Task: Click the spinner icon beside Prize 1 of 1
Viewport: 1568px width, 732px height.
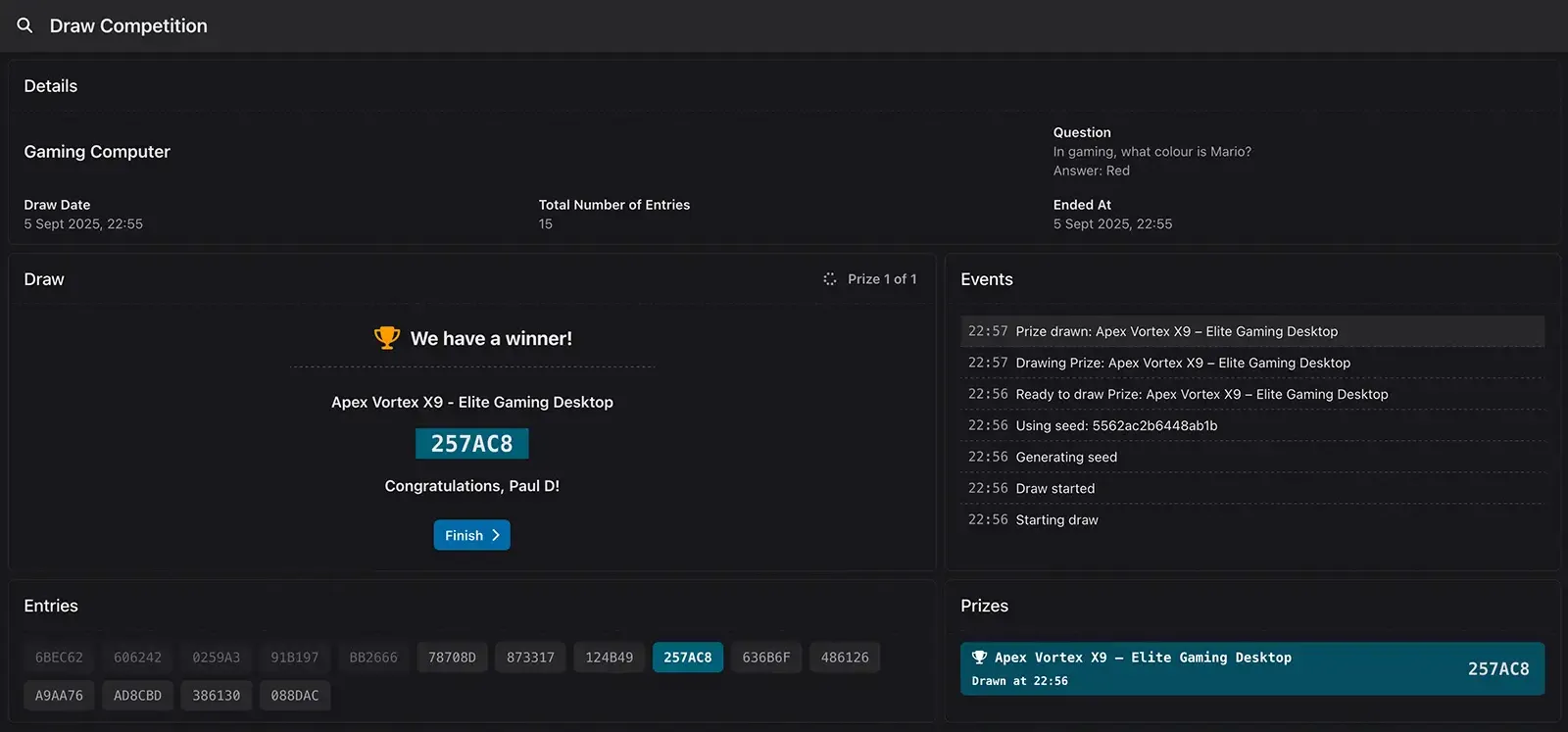Action: point(830,279)
